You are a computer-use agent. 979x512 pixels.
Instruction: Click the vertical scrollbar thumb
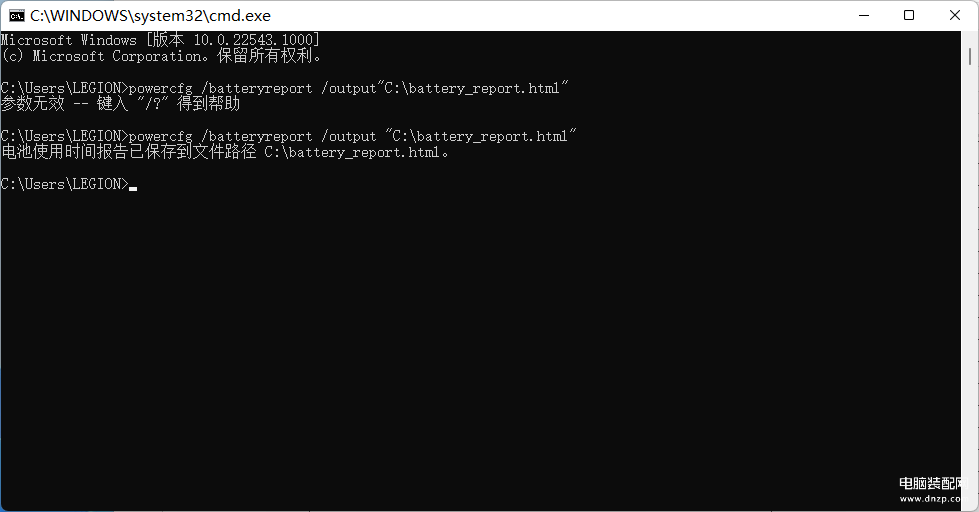click(970, 57)
